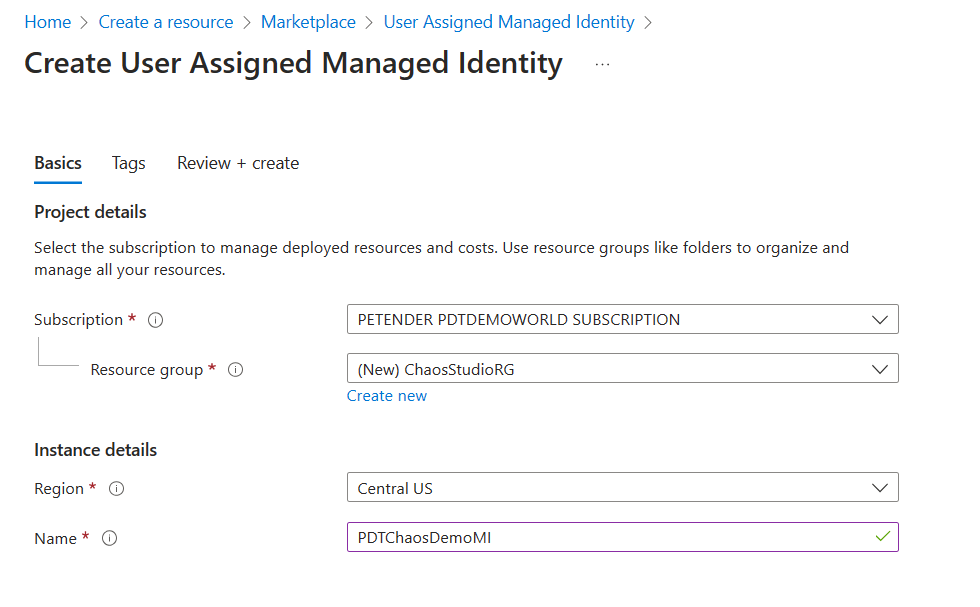Click the Create new resource group link
The width and height of the screenshot is (980, 607).
[386, 396]
